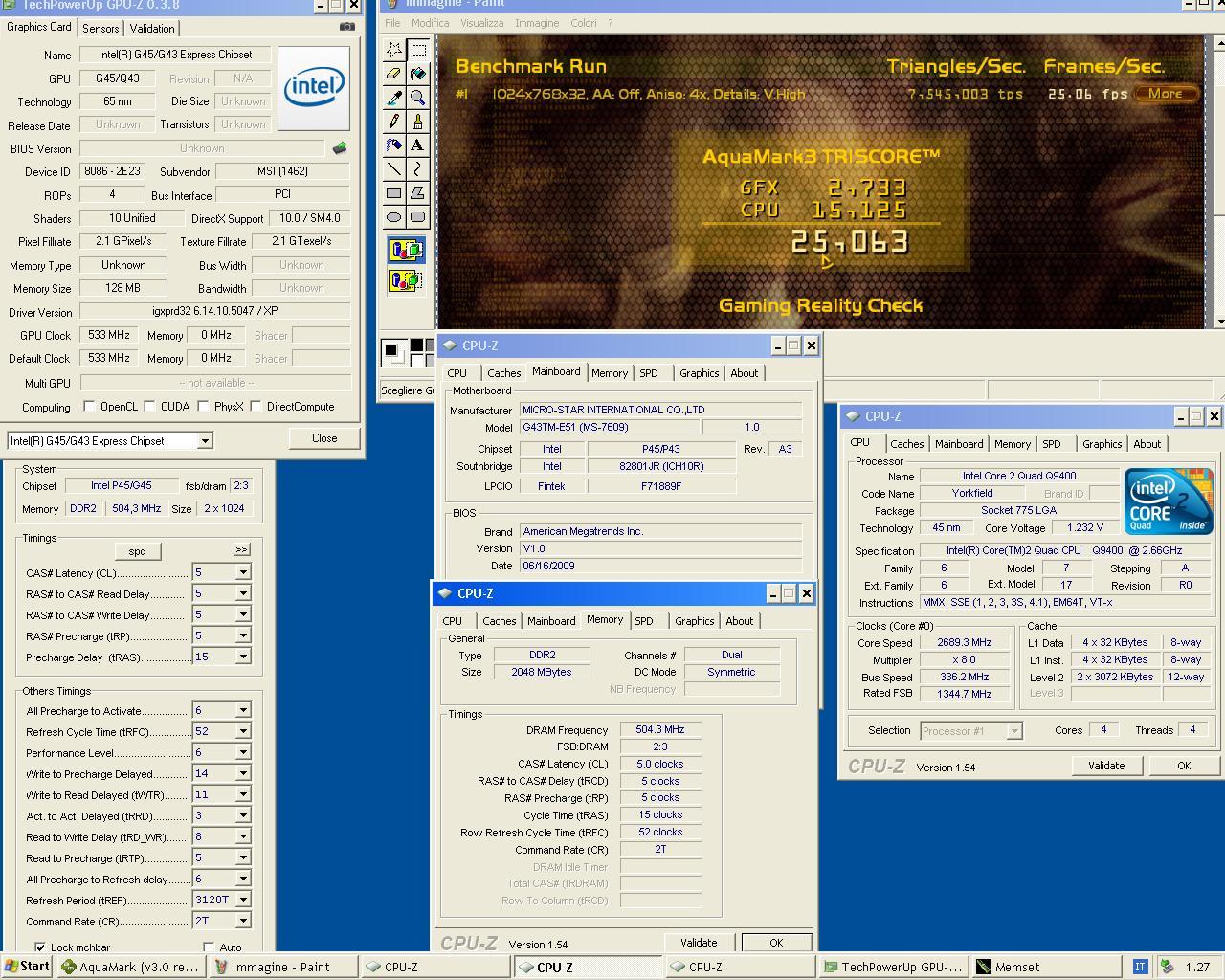This screenshot has height=980, width=1225.
Task: Choose the Fill With Color bucket tool
Action: click(418, 74)
